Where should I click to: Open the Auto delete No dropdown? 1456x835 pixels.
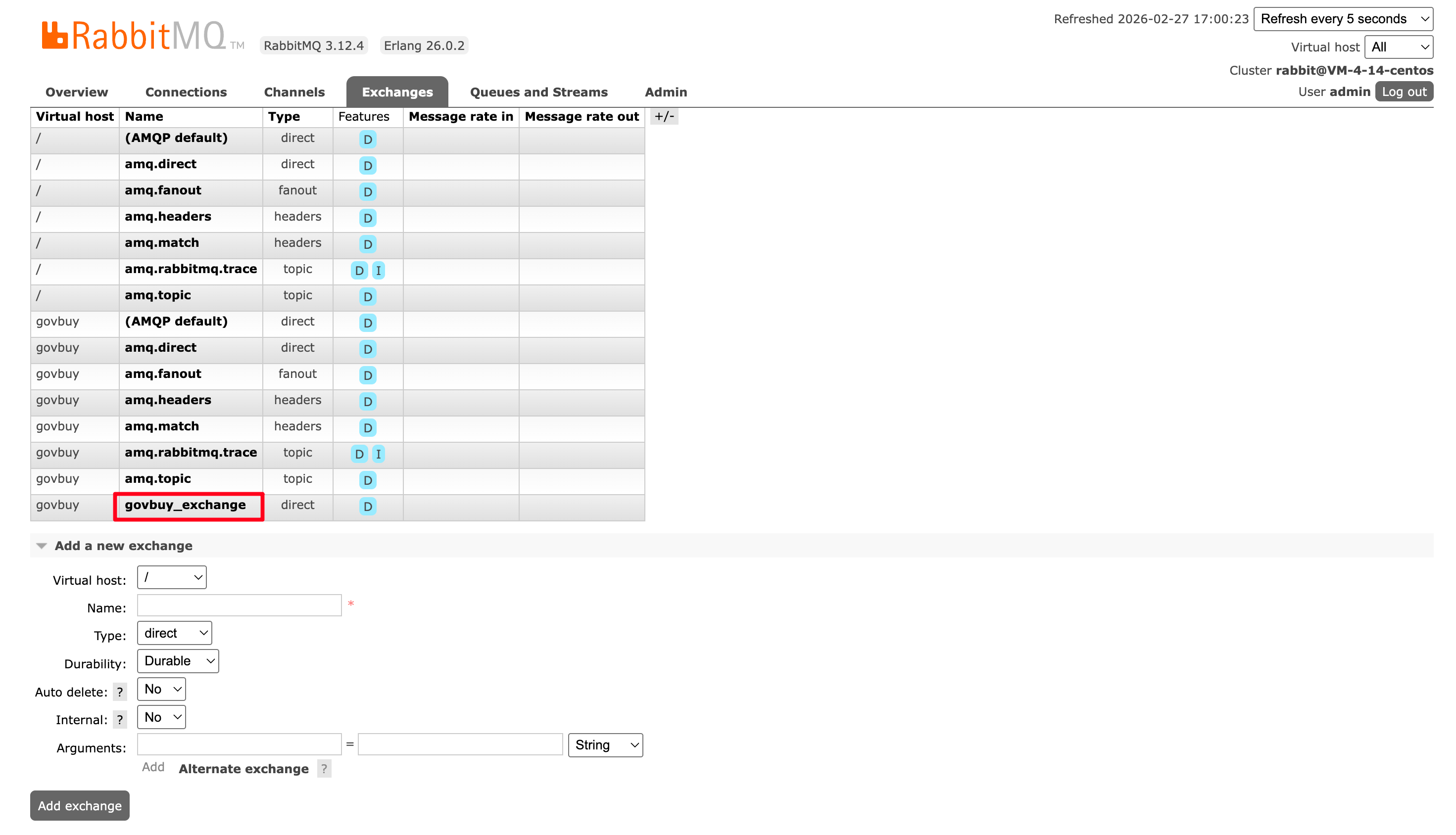pyautogui.click(x=161, y=690)
